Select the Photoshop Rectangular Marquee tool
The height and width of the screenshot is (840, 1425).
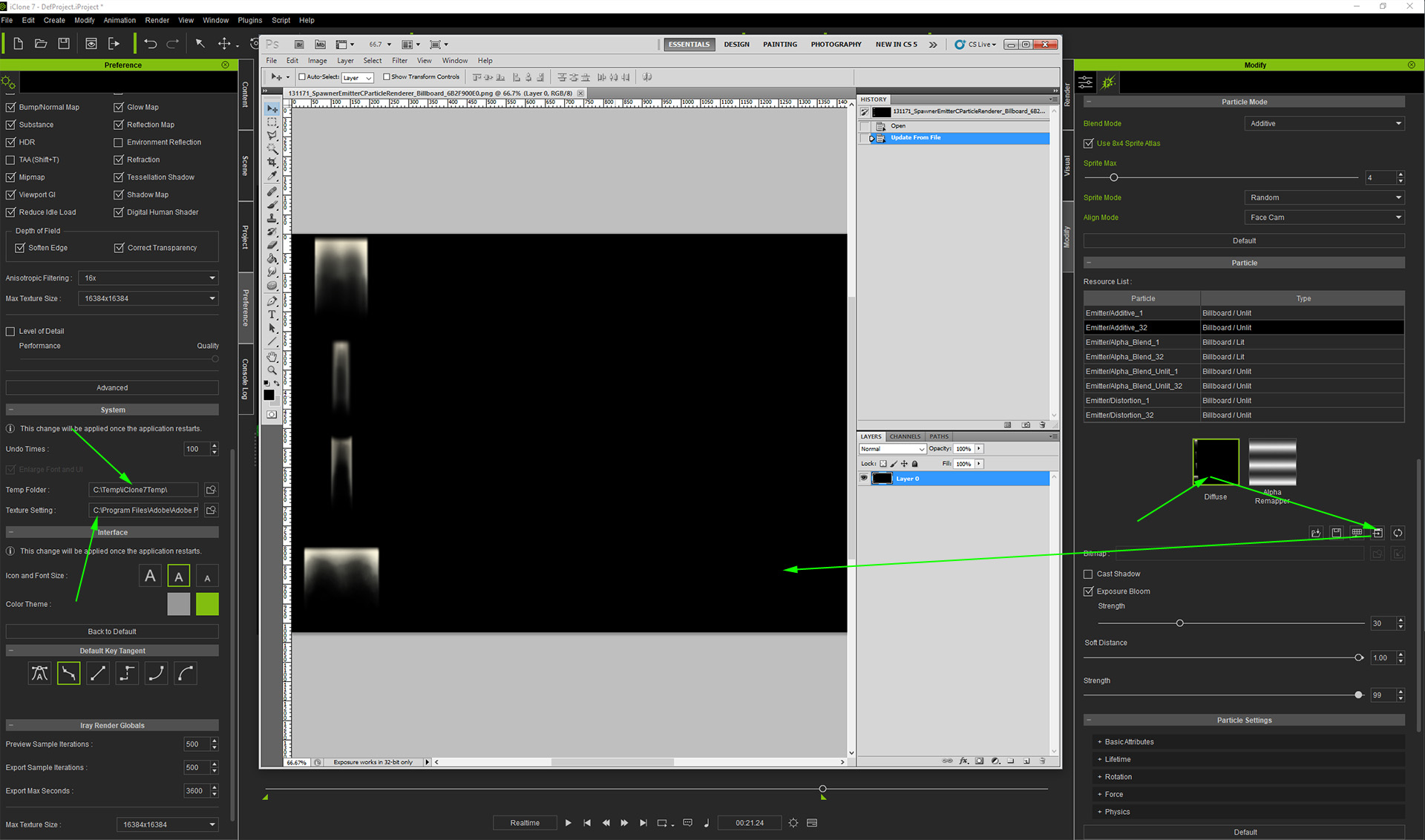(272, 122)
